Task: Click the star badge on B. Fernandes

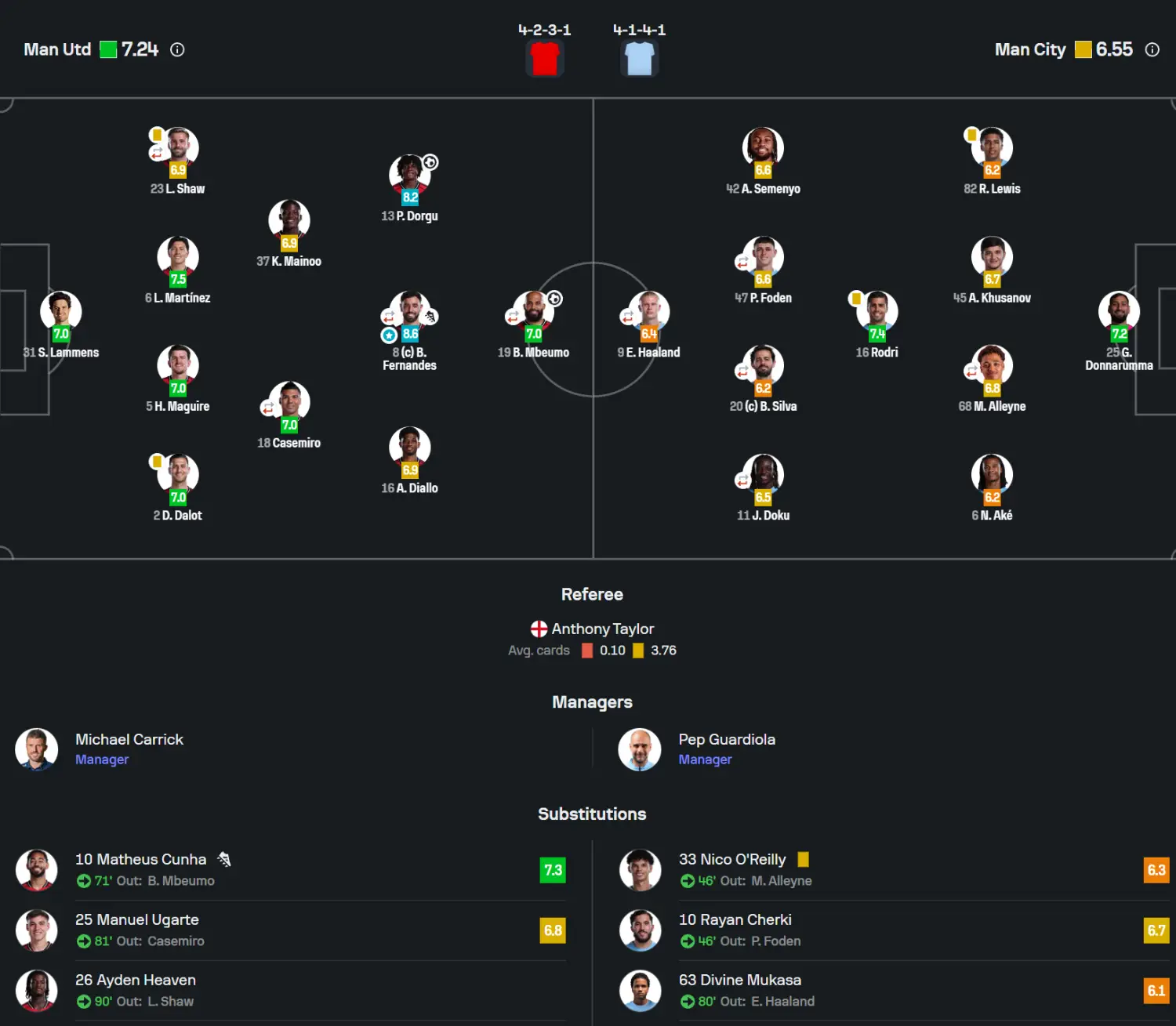Action: tap(389, 335)
